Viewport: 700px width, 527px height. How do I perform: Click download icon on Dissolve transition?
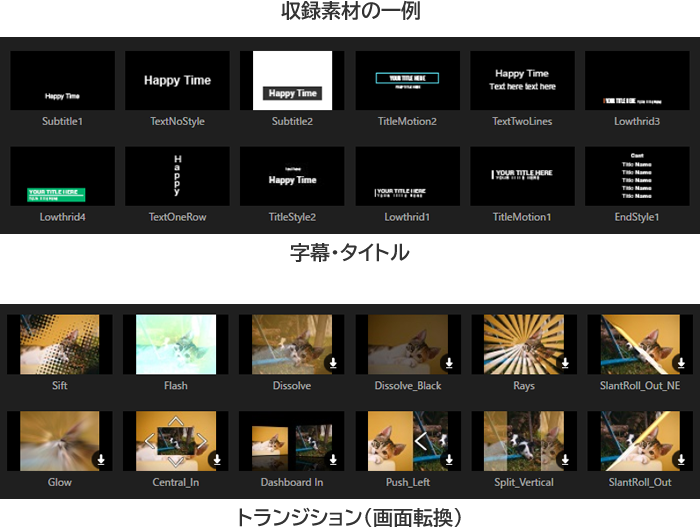(x=333, y=364)
